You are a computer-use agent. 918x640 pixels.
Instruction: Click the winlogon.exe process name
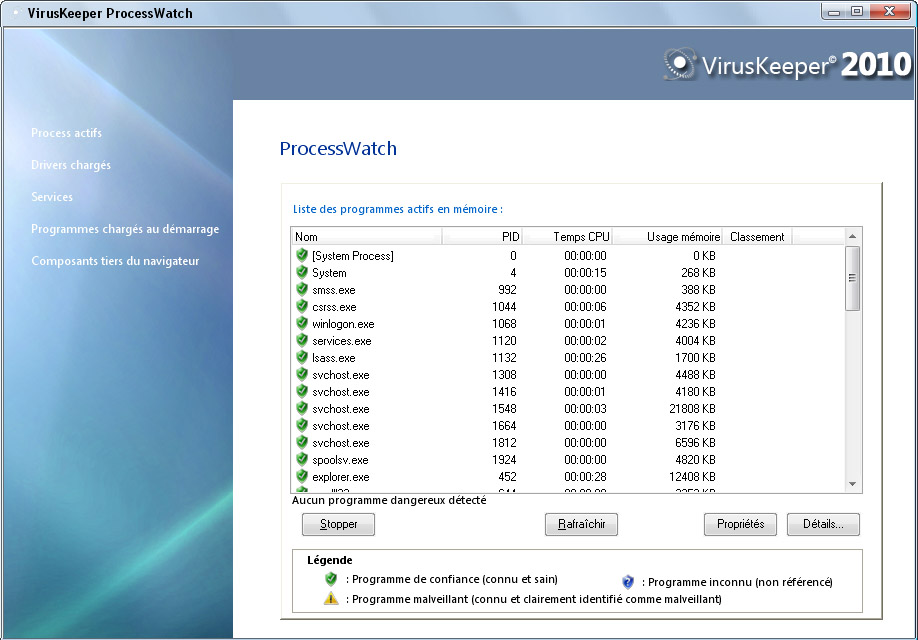coord(343,324)
